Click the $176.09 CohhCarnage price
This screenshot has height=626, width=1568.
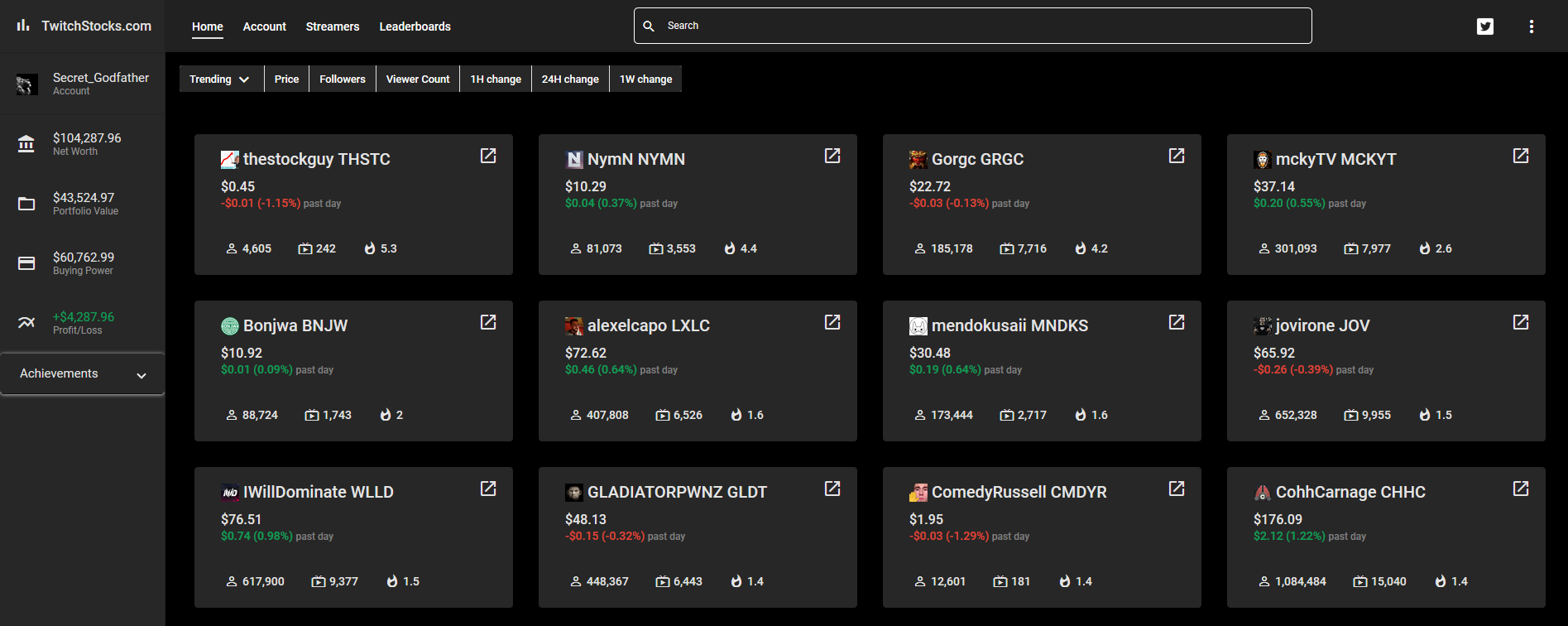click(1278, 519)
